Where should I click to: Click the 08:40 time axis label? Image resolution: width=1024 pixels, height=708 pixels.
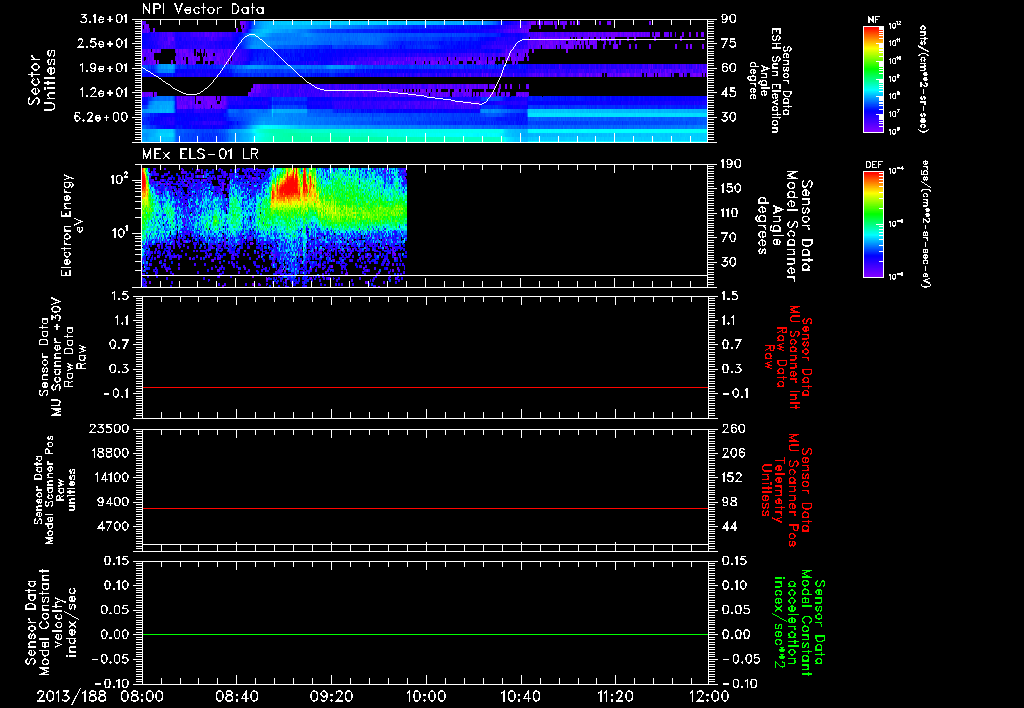[237, 696]
